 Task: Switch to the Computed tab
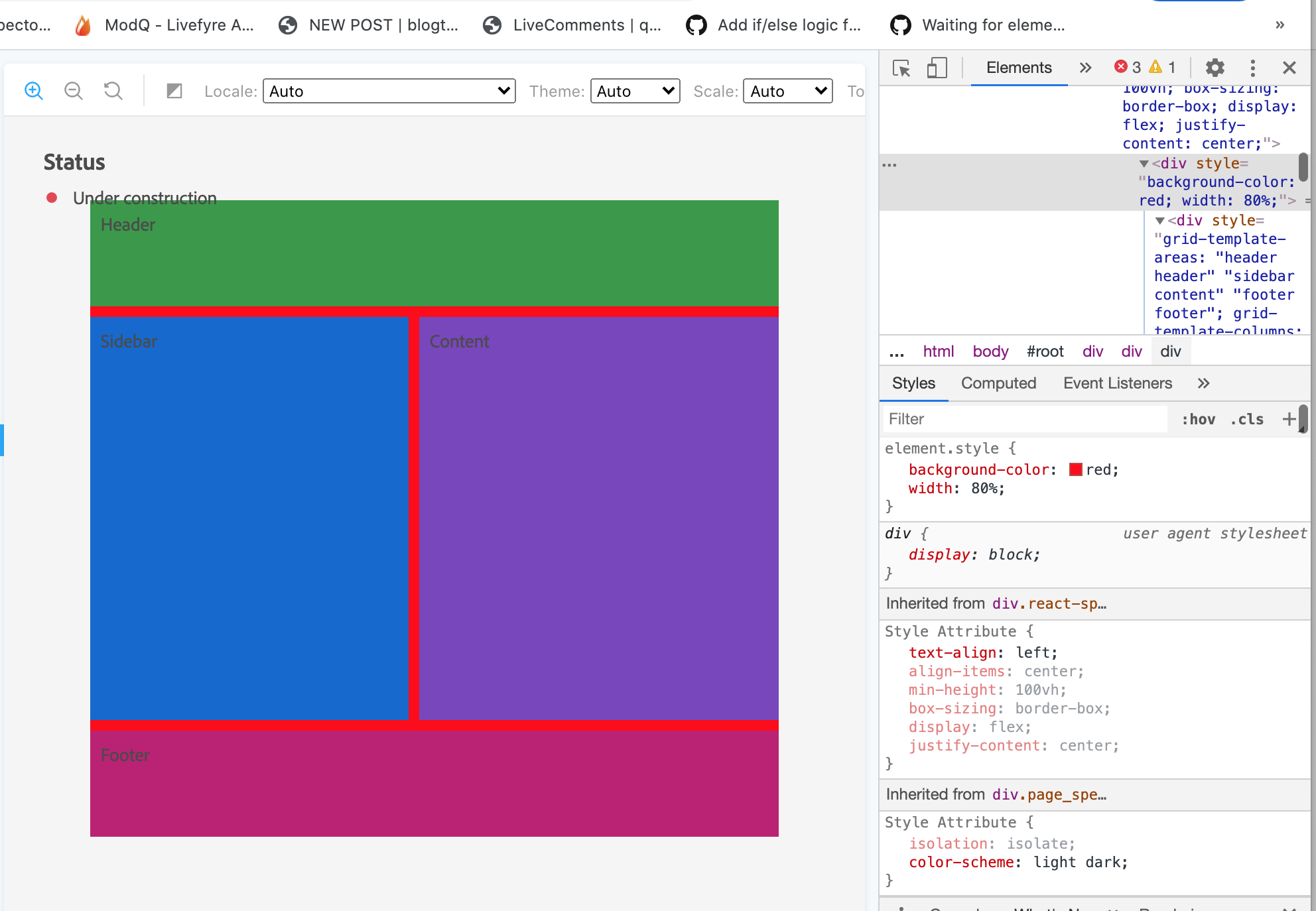(998, 383)
